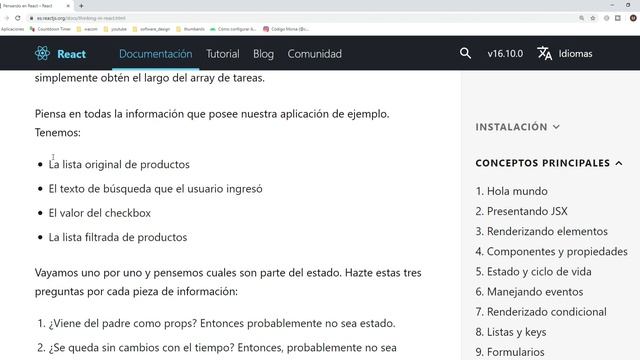The image size is (640, 360).
Task: Open the thumbnails bookmark folder
Action: click(x=191, y=29)
